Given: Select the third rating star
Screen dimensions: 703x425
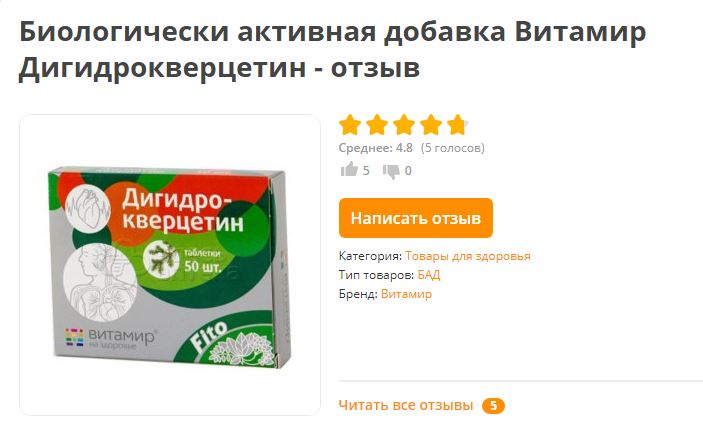Looking at the screenshot, I should [404, 125].
